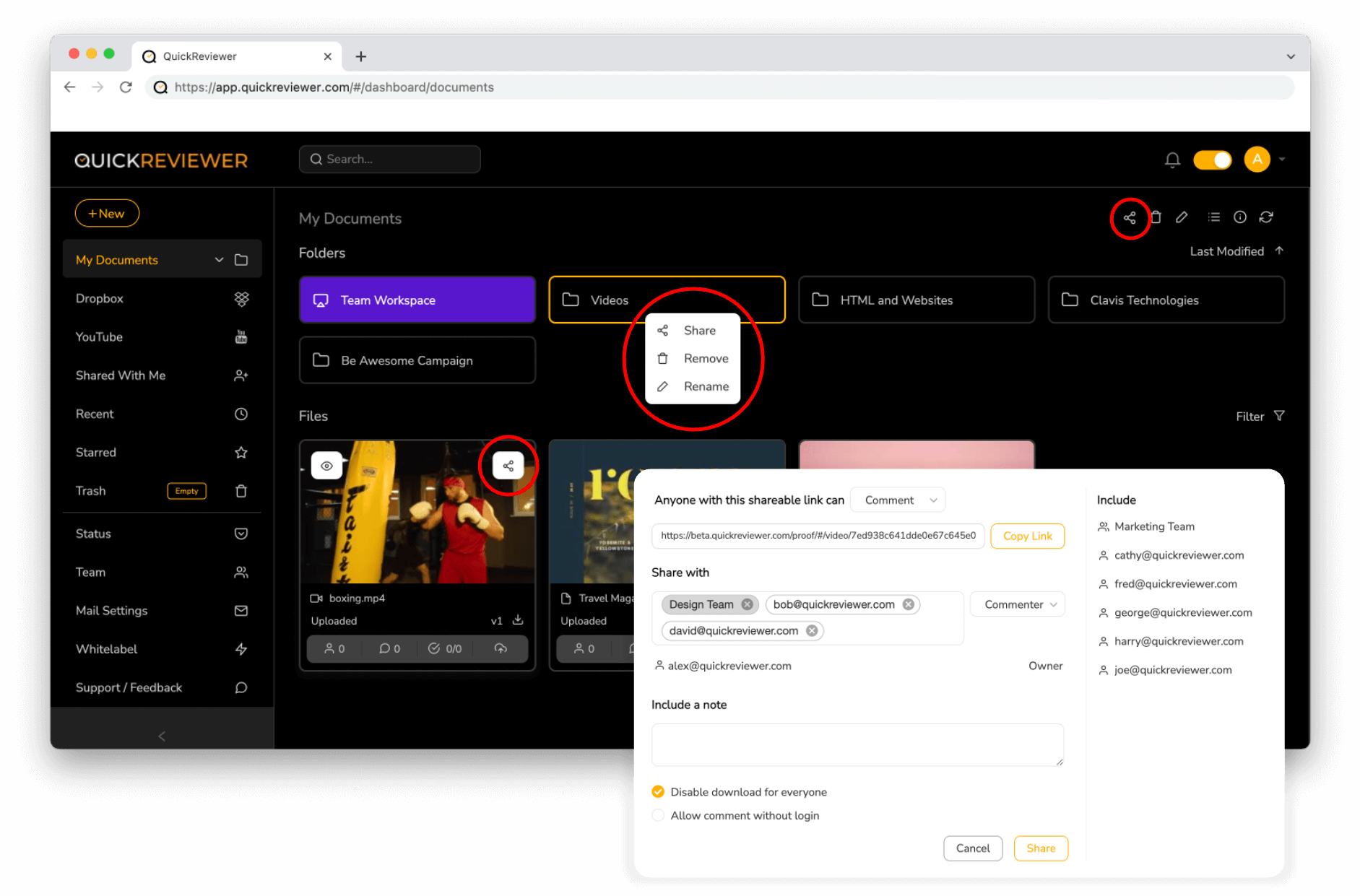Open the Be Awesome Campaign folder
Screen dimensions: 1360x896
[x=417, y=360]
